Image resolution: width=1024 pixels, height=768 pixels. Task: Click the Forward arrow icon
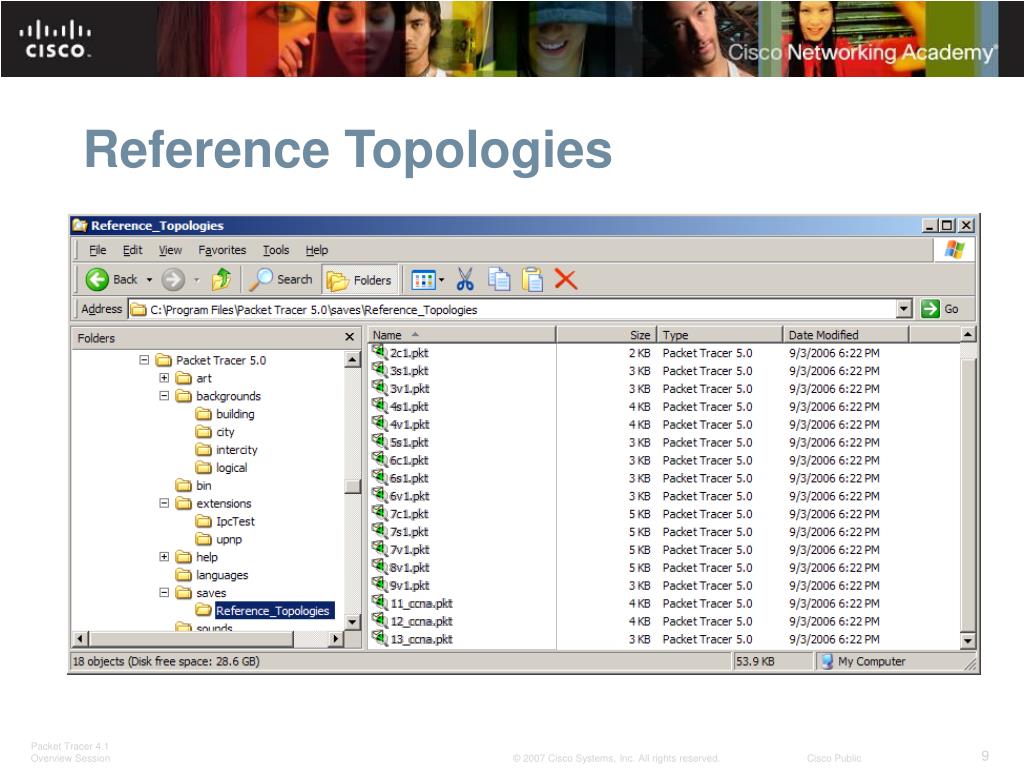(173, 280)
